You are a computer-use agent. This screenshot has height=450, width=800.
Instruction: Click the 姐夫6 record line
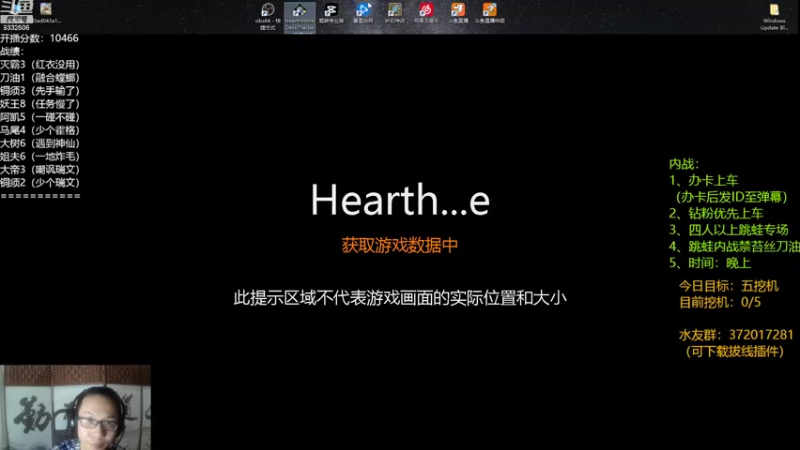[40, 156]
